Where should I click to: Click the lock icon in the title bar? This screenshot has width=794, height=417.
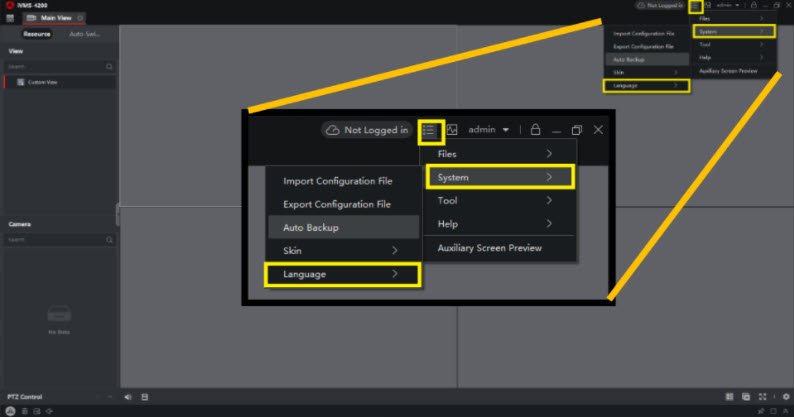point(751,6)
